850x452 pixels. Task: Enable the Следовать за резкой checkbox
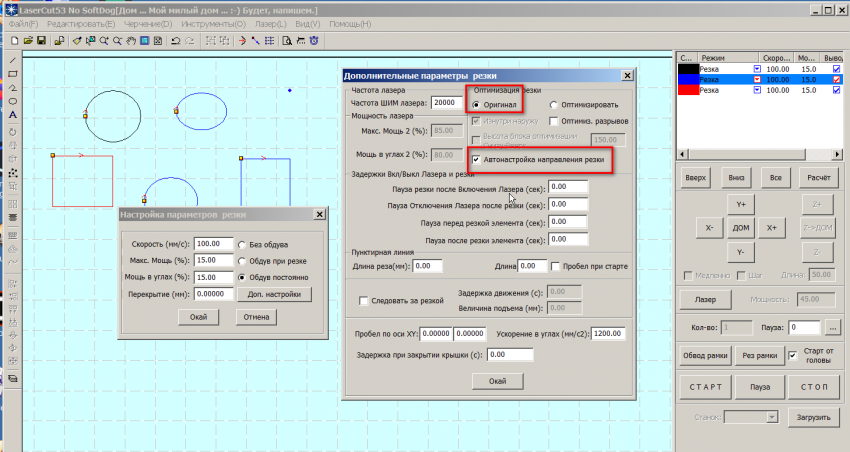coord(363,300)
